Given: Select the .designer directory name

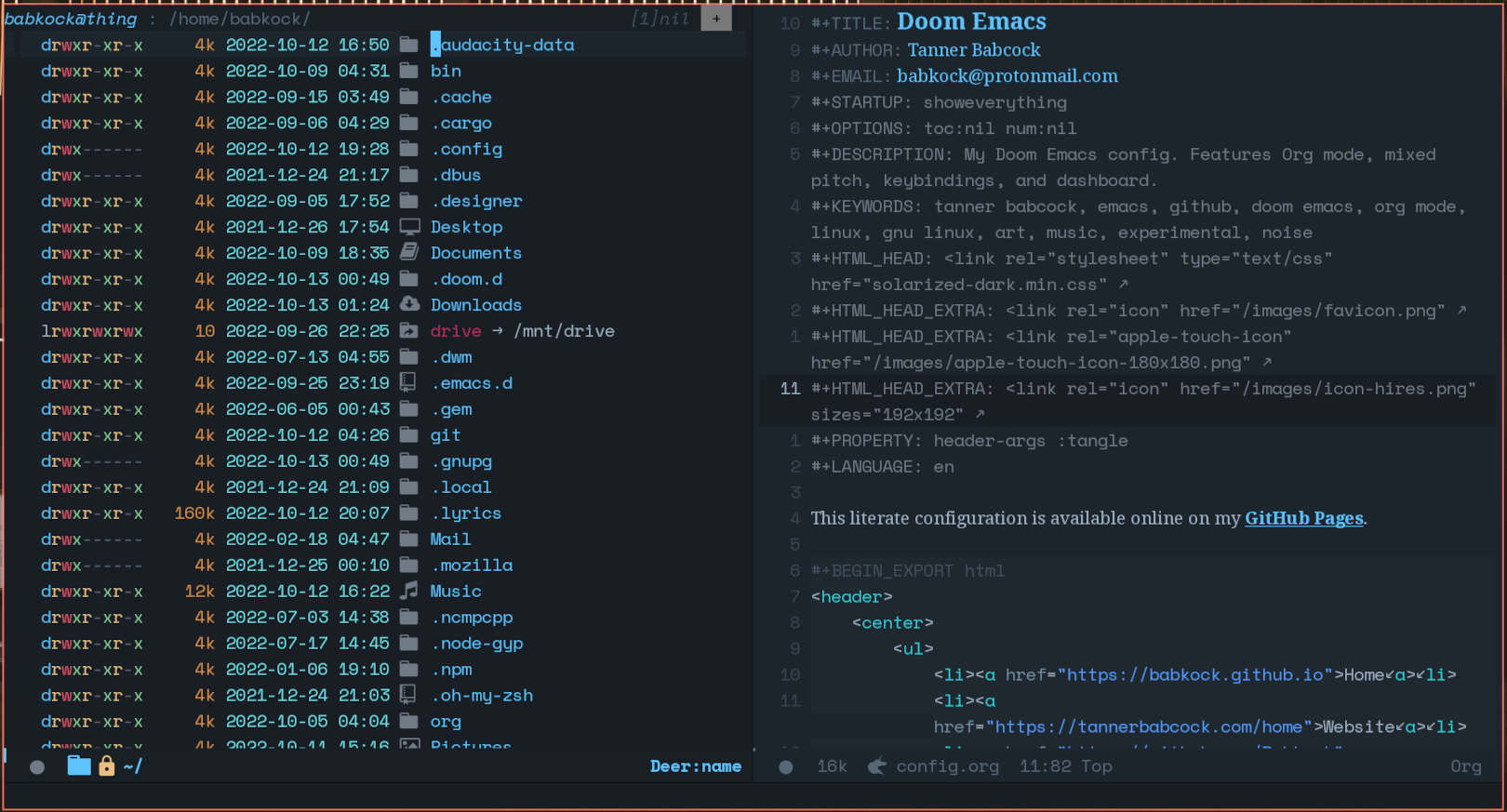Looking at the screenshot, I should (x=476, y=201).
